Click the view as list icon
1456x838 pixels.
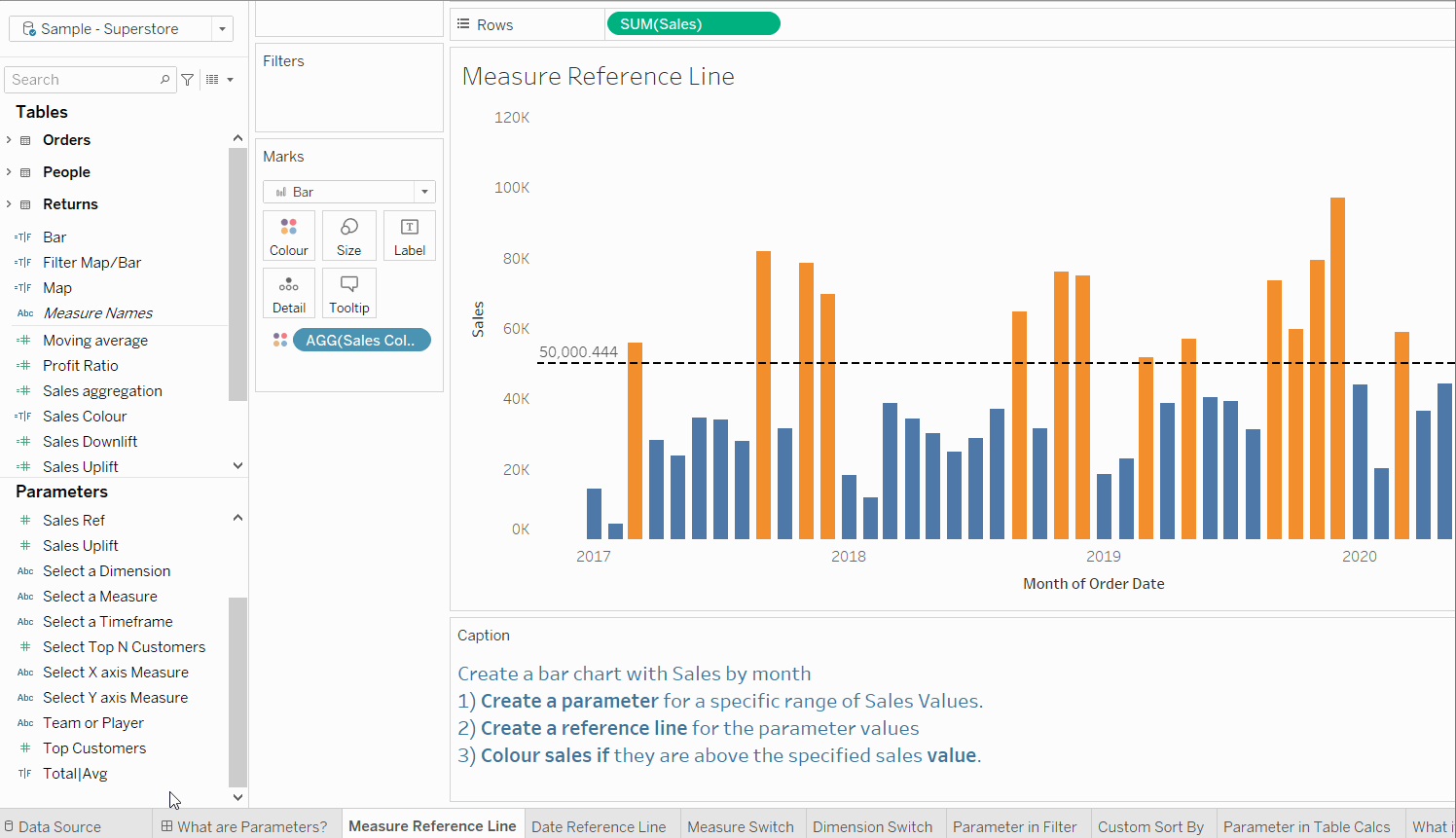coord(213,80)
